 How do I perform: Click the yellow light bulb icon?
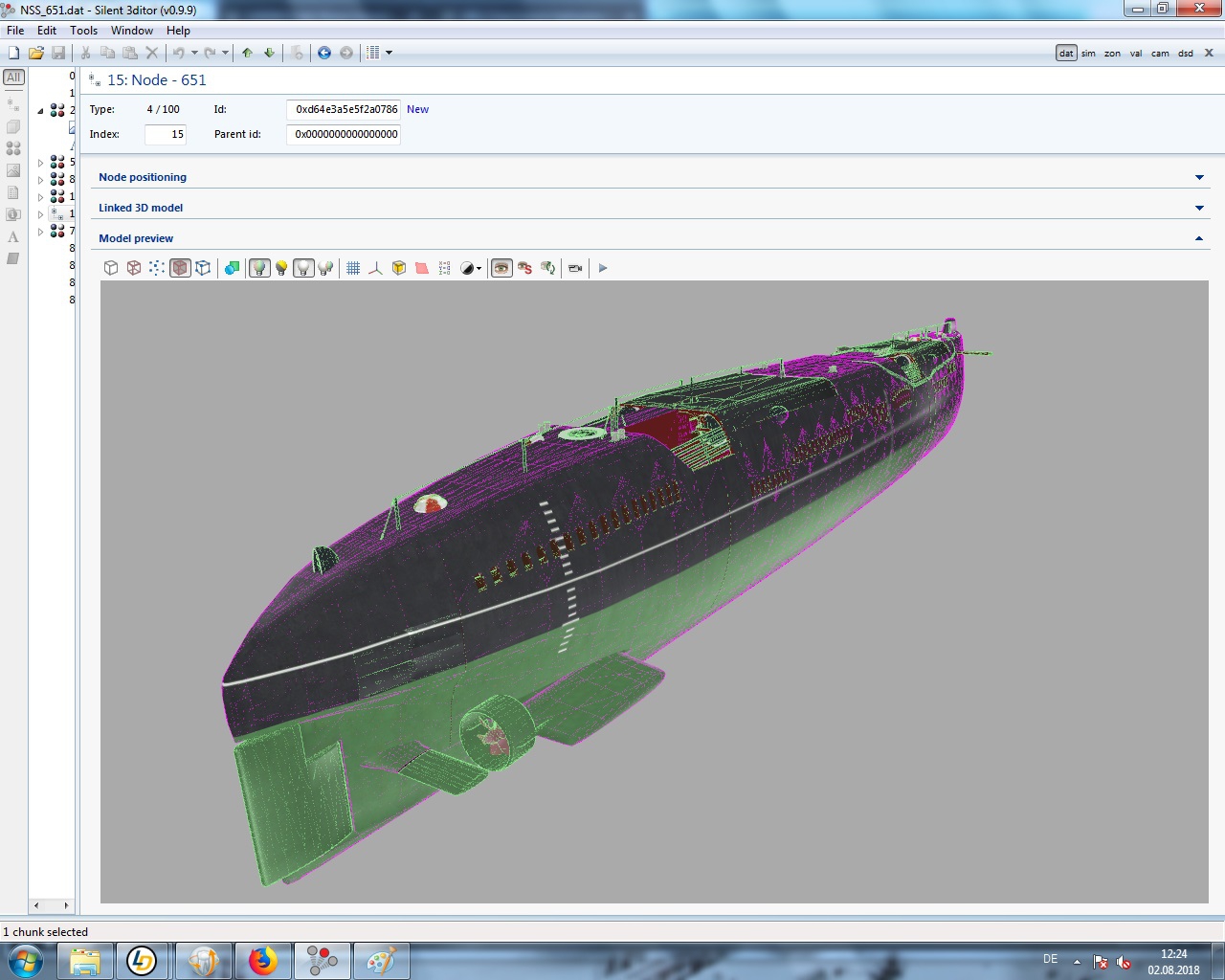click(x=281, y=268)
